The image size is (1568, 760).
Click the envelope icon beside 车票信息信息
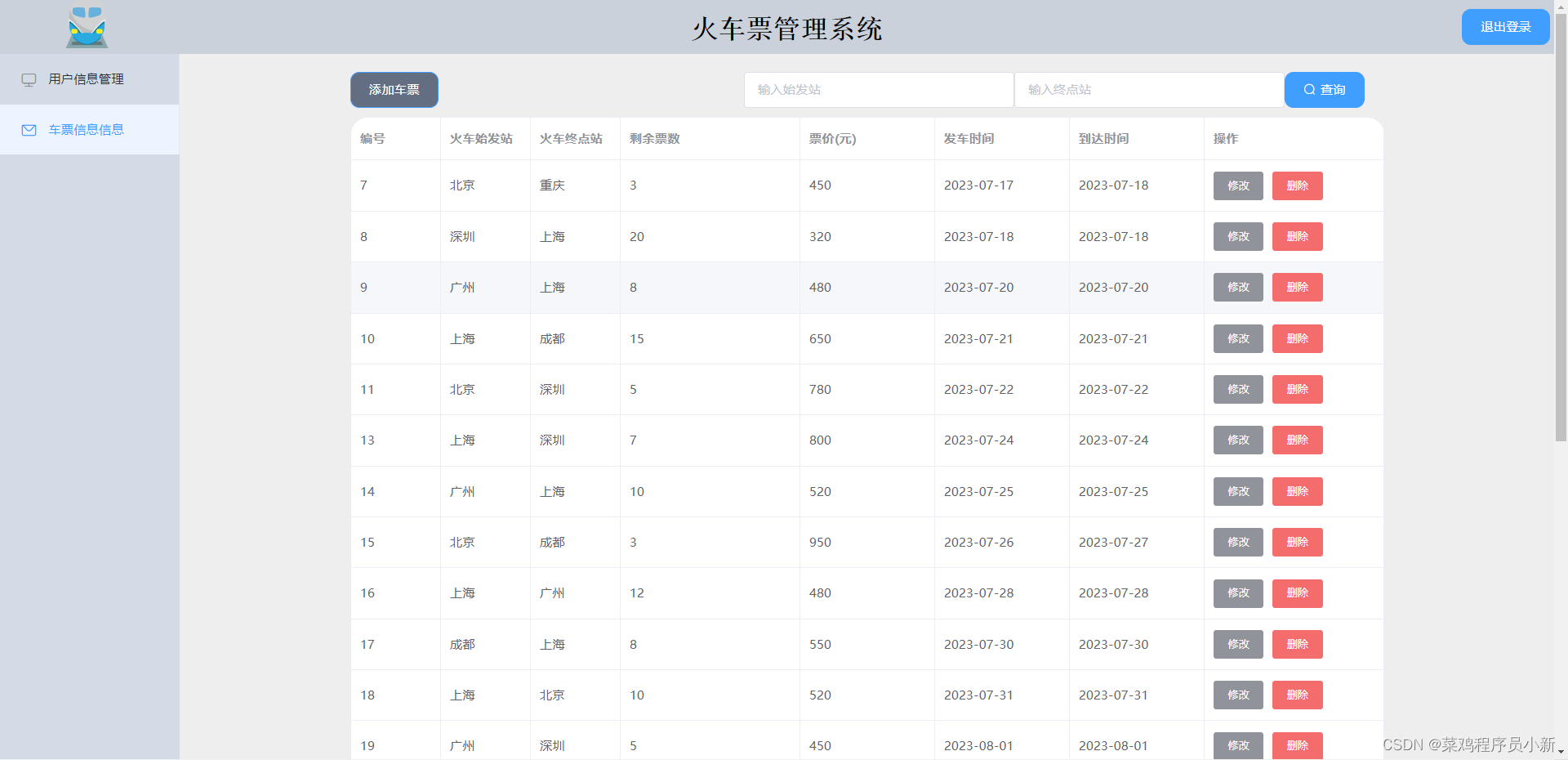pos(29,130)
